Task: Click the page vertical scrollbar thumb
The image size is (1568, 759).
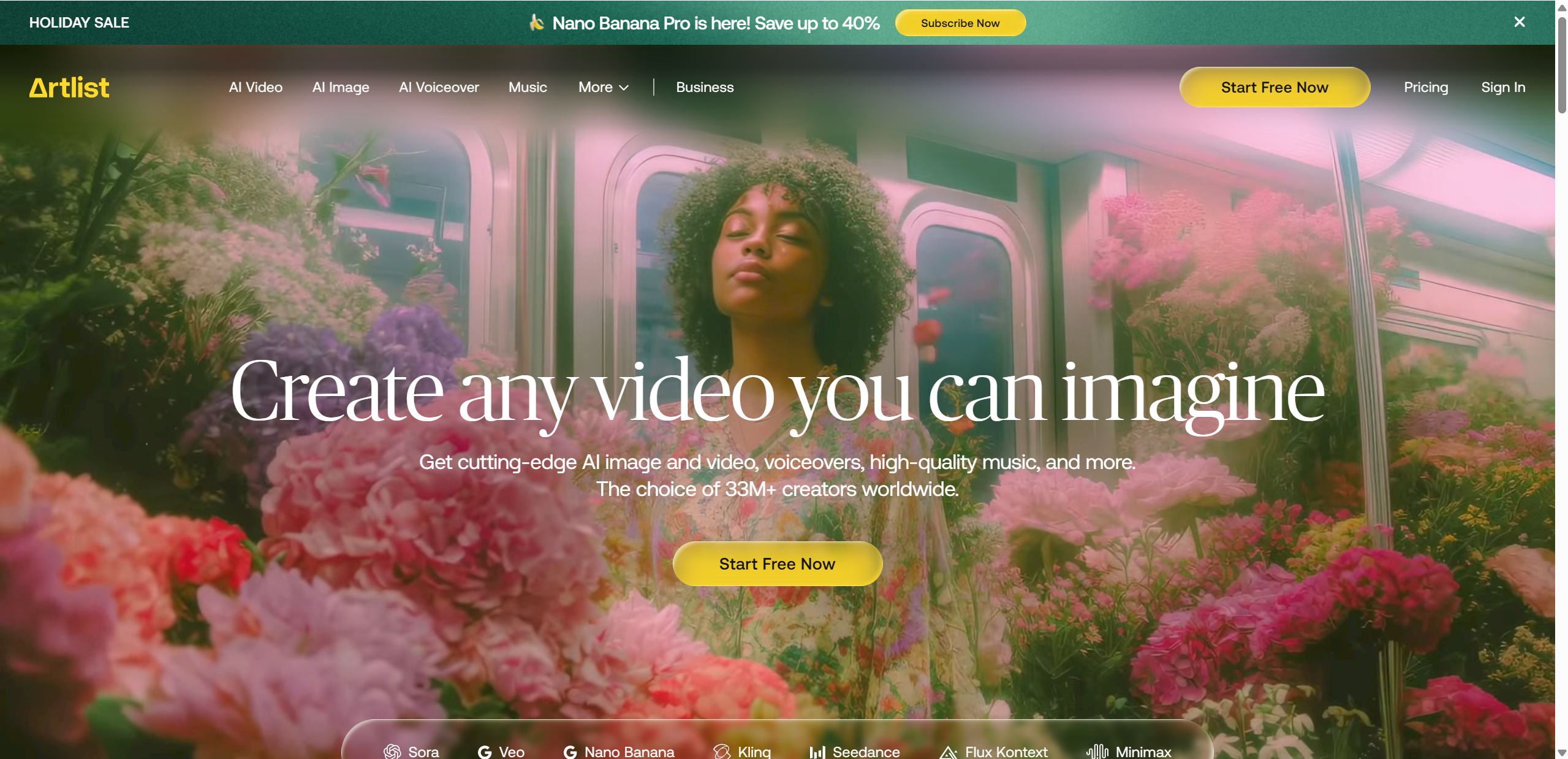Action: click(1561, 64)
